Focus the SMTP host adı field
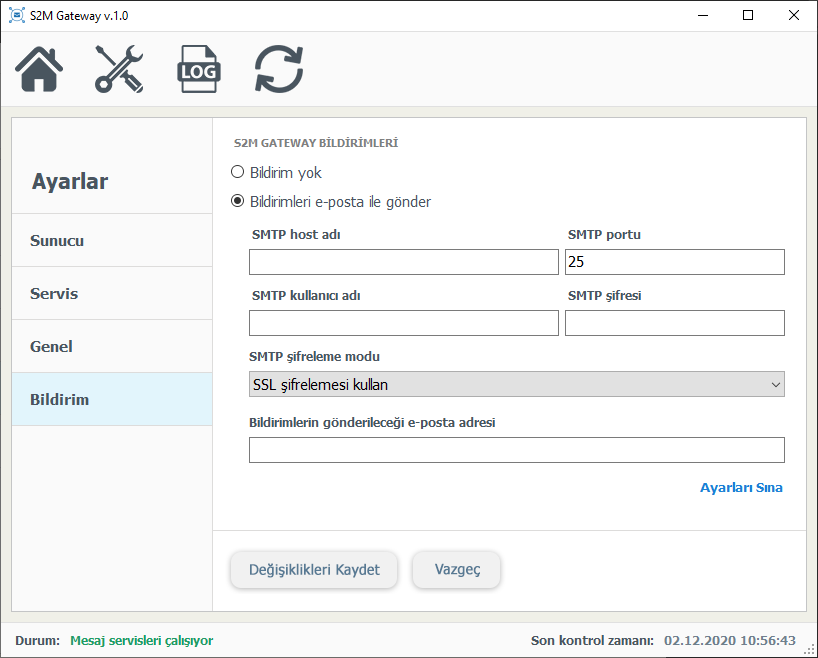 (x=403, y=262)
